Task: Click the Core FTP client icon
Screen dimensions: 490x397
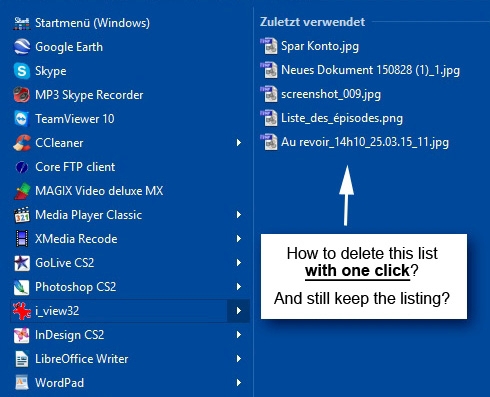Action: 22,167
